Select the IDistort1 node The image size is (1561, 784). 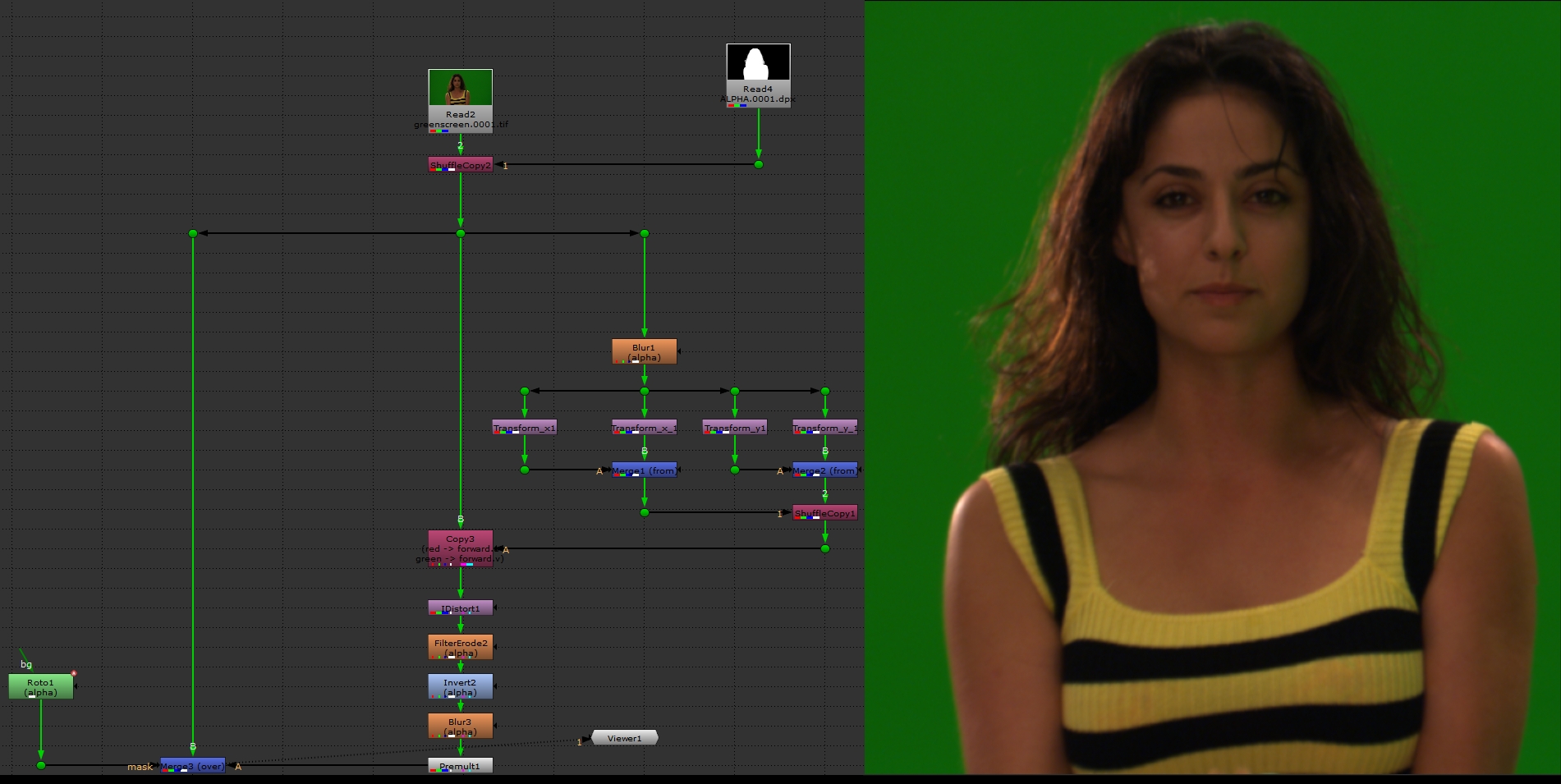tap(460, 608)
